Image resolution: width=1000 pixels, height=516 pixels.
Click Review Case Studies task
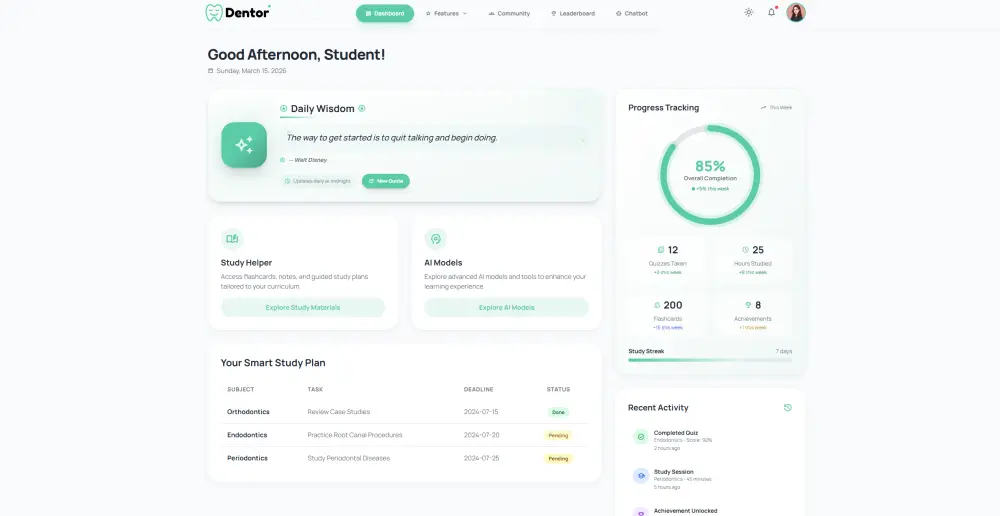coord(339,412)
